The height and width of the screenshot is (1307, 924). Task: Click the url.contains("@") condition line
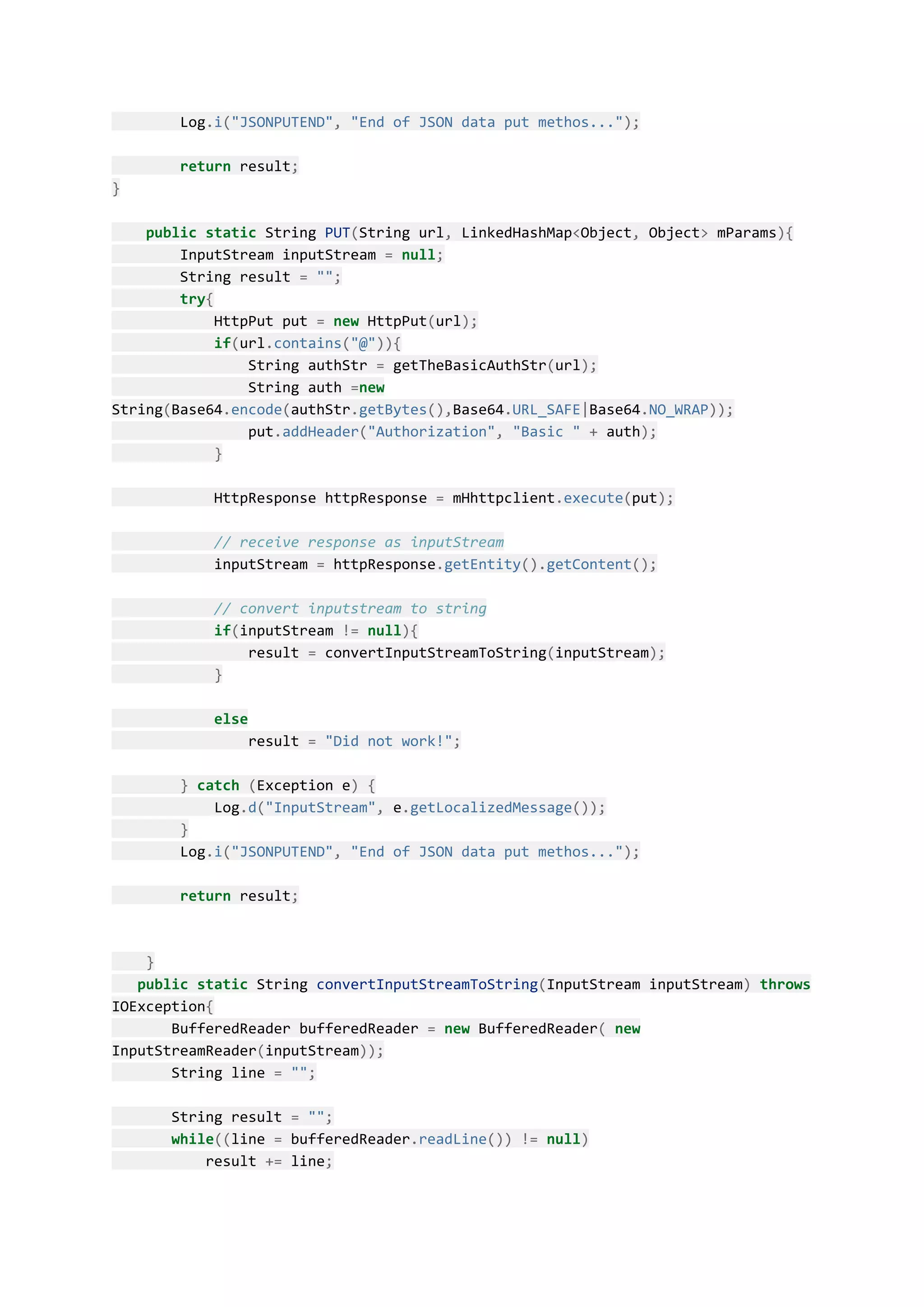tap(307, 343)
